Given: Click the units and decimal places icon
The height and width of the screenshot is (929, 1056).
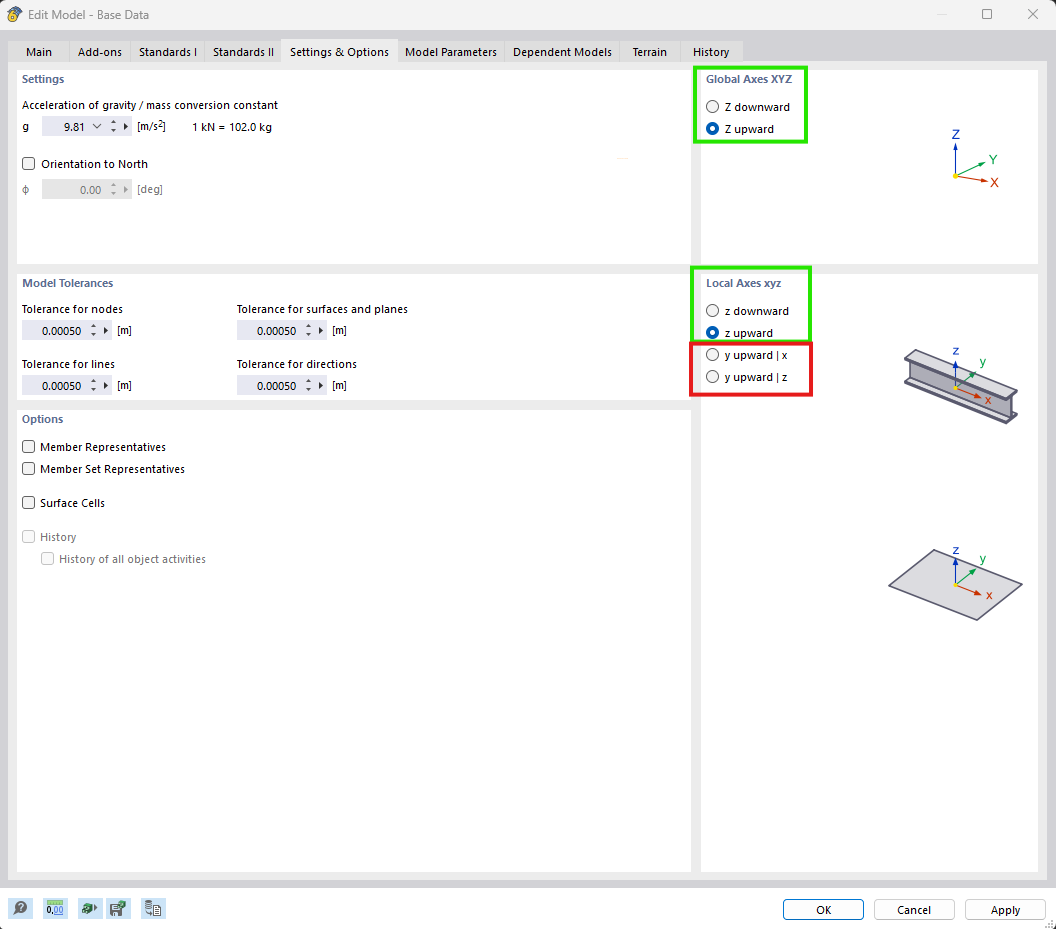Looking at the screenshot, I should click(x=55, y=908).
